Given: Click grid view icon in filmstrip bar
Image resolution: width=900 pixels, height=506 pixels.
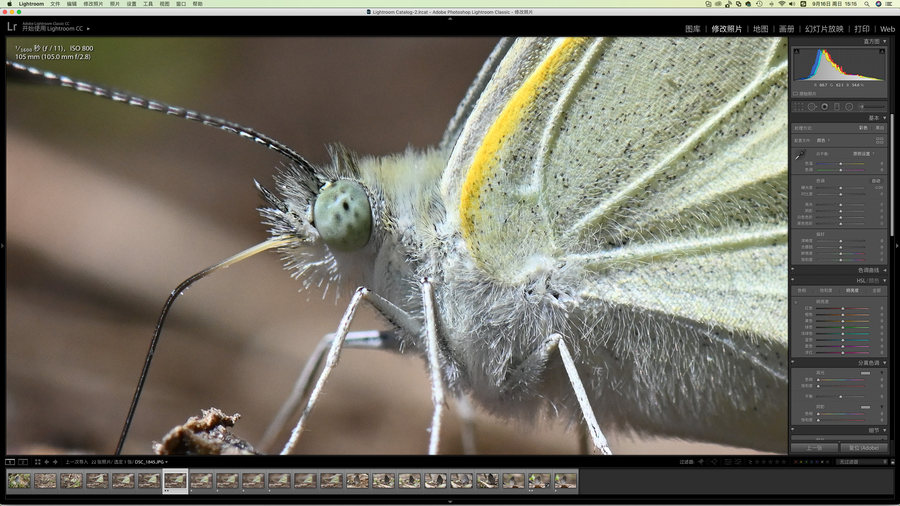Looking at the screenshot, I should (x=37, y=462).
